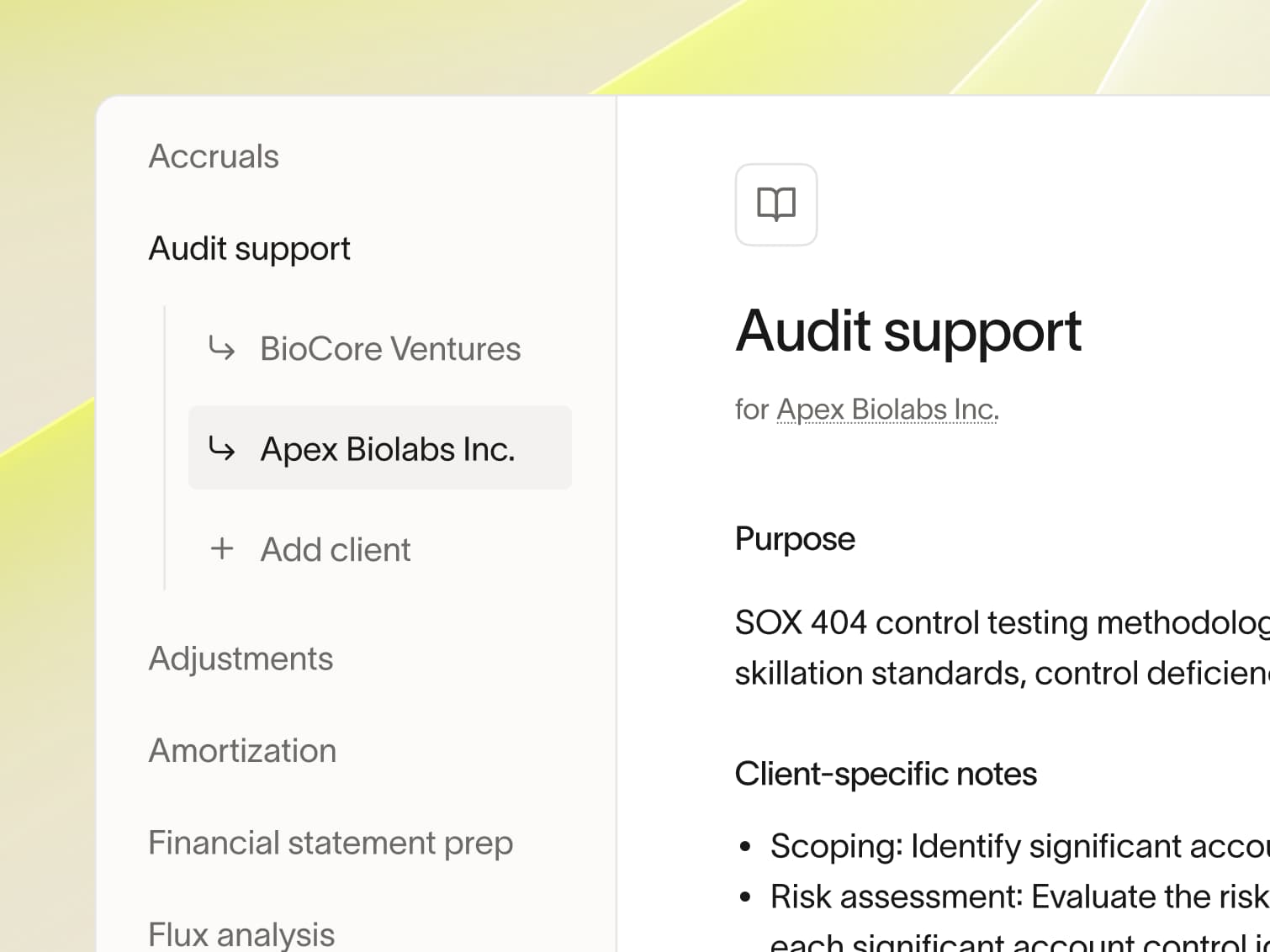Click the open book icon above the title
The width and height of the screenshot is (1270, 952).
pos(775,204)
